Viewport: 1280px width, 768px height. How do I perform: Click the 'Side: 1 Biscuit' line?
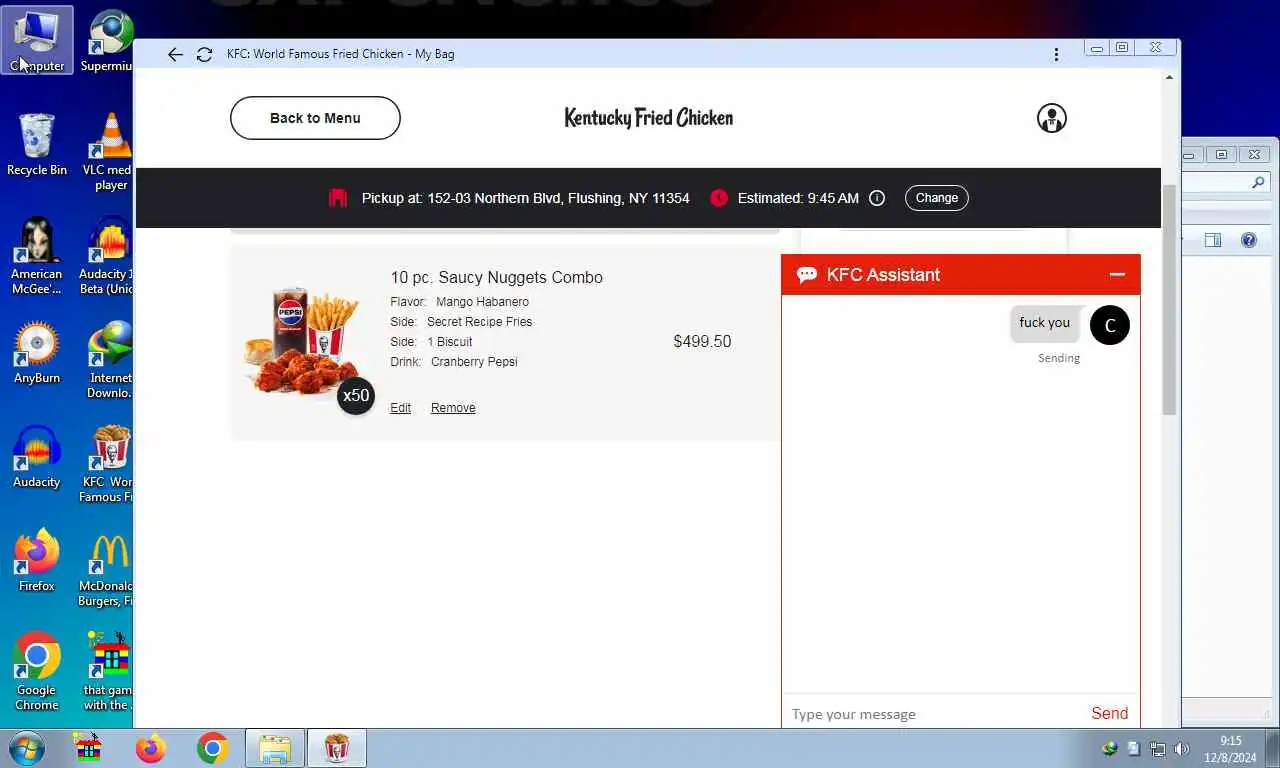click(431, 342)
